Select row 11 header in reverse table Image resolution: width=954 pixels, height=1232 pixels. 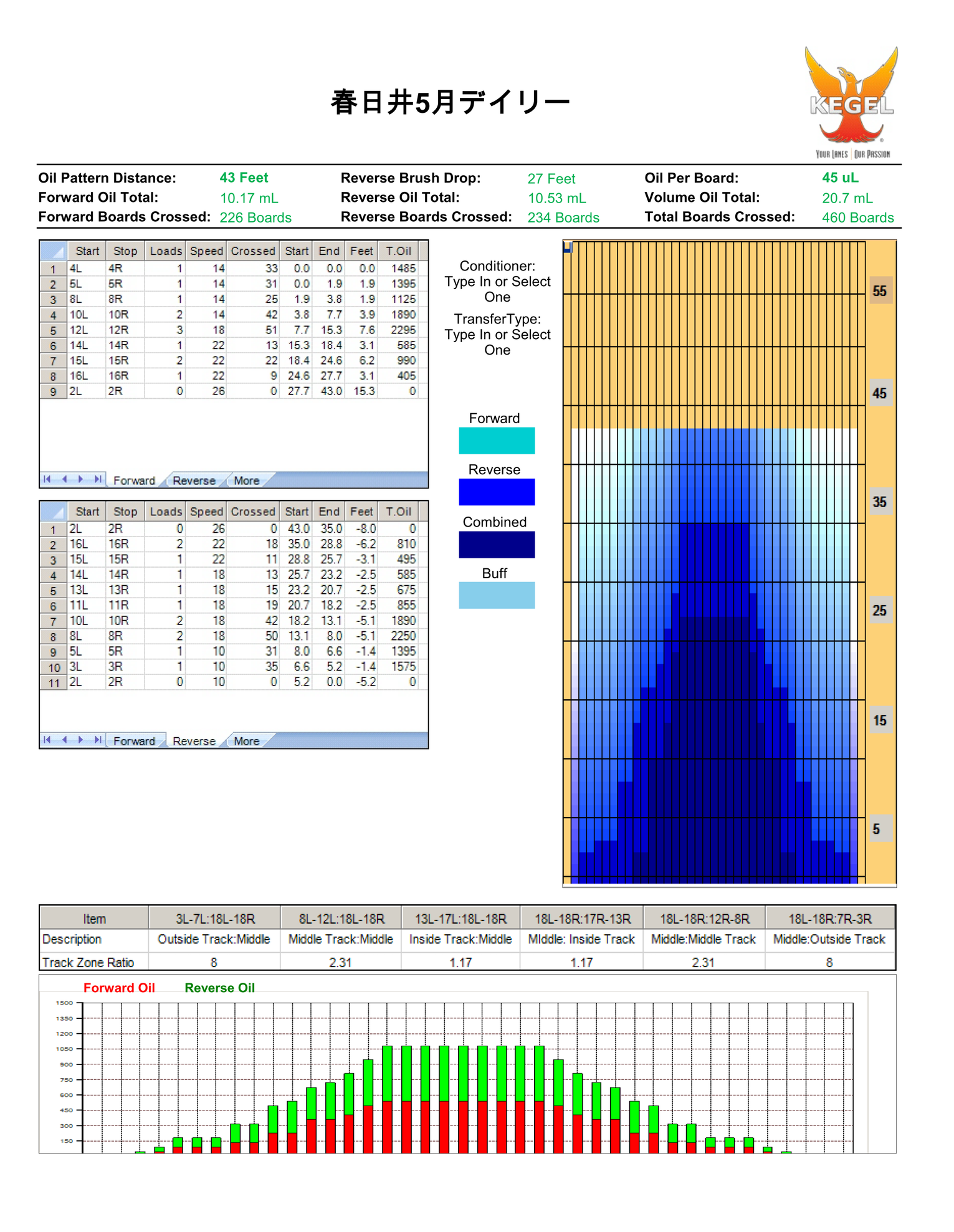54,682
